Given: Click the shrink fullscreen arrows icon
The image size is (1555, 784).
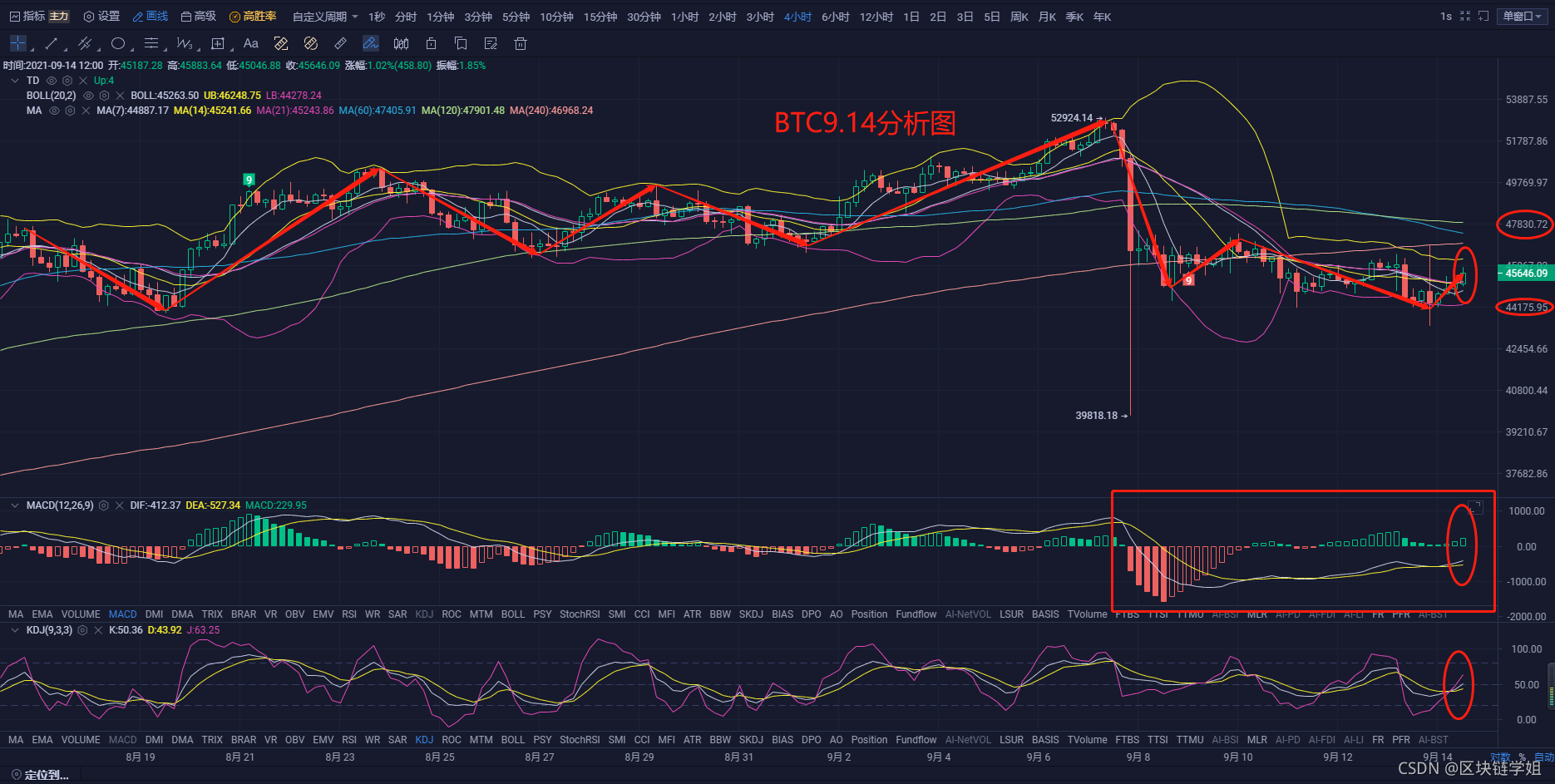Looking at the screenshot, I should point(1465,16).
